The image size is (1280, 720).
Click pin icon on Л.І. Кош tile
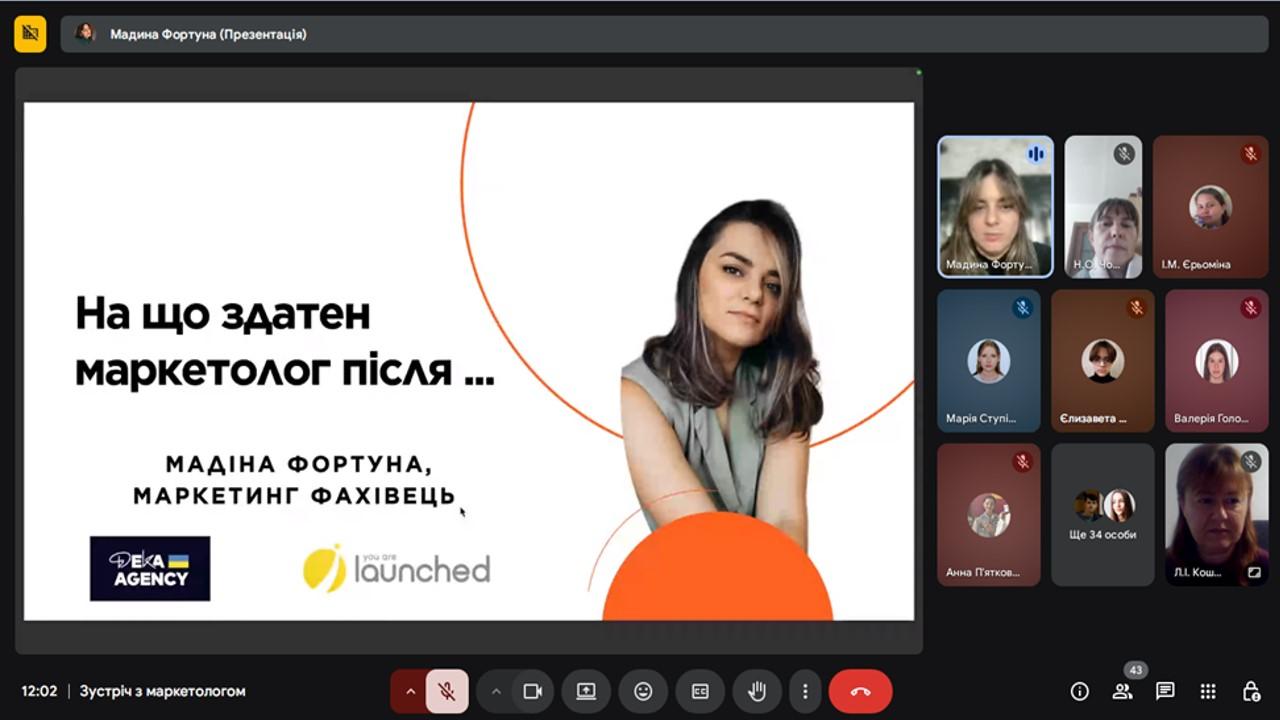point(1254,573)
